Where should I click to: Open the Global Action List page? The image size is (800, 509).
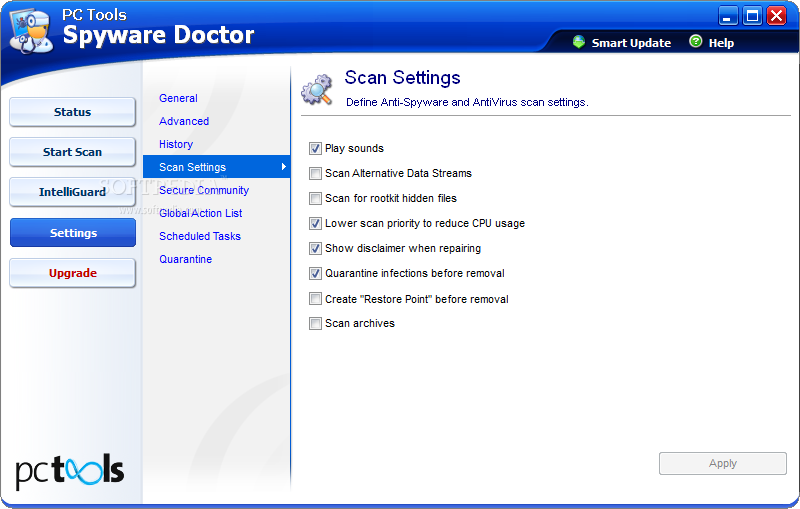pos(201,213)
